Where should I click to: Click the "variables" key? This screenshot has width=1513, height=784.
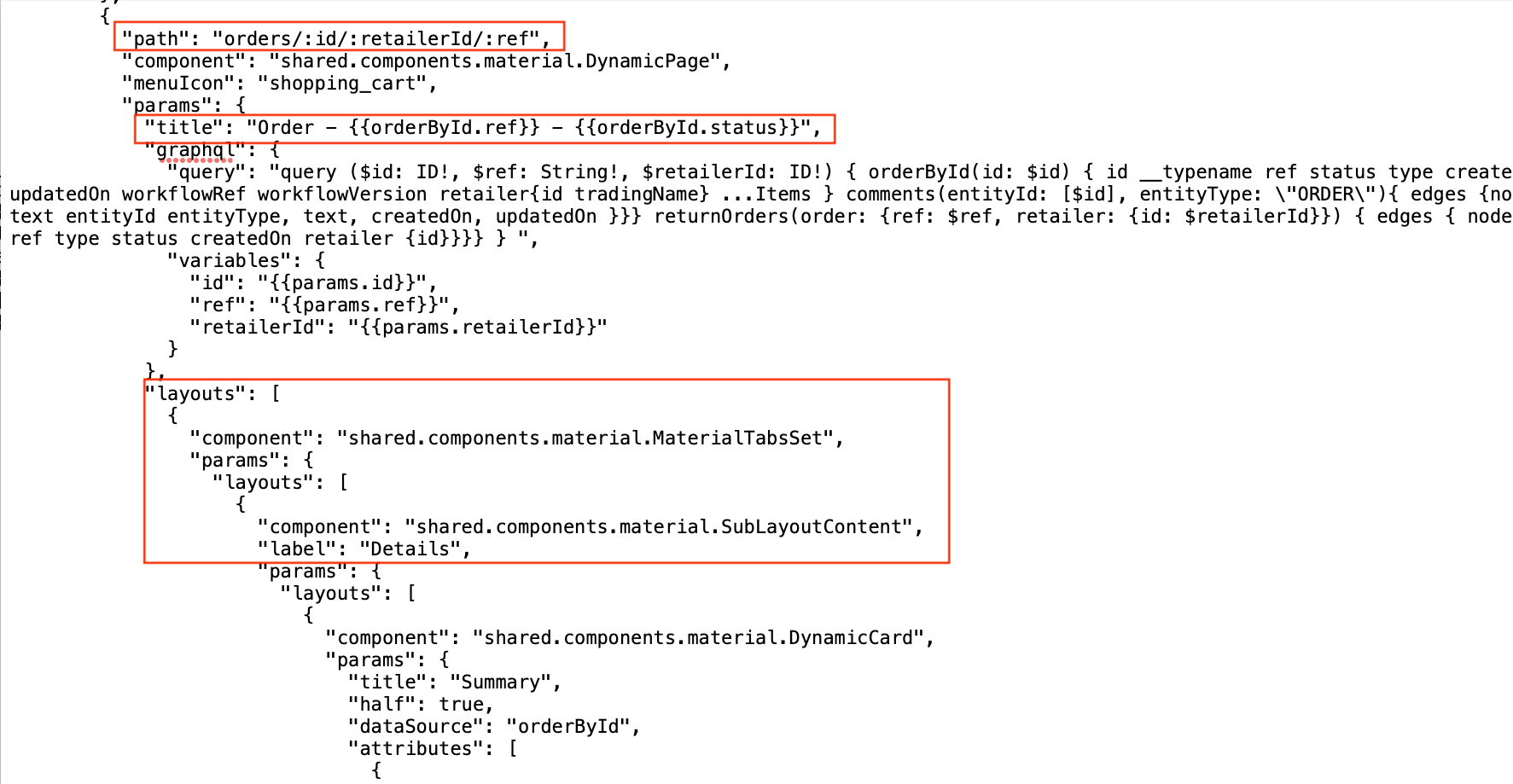pyautogui.click(x=224, y=260)
